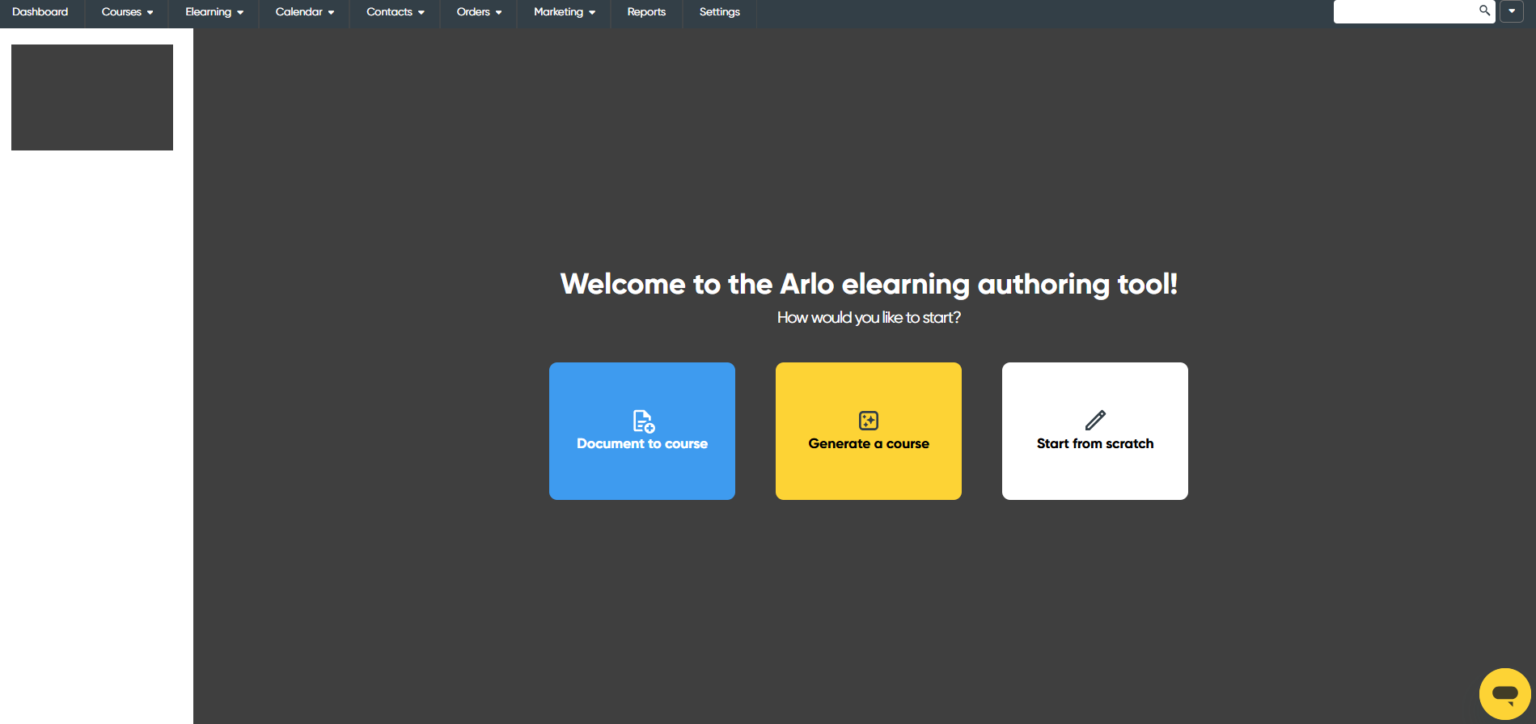Viewport: 1536px width, 724px height.
Task: Click the search magnifier icon
Action: (1484, 11)
